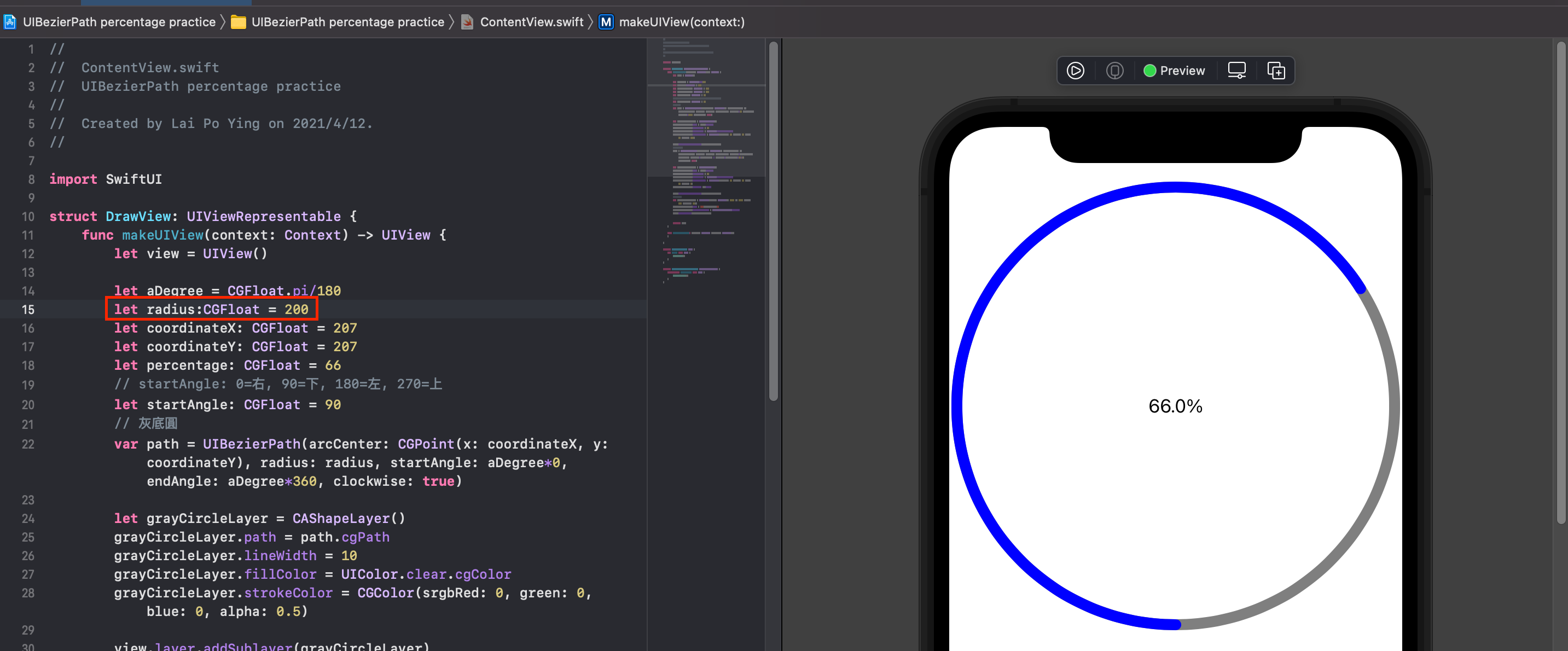Click the project icon in the breadcrumb
1568x651 pixels.
10,22
